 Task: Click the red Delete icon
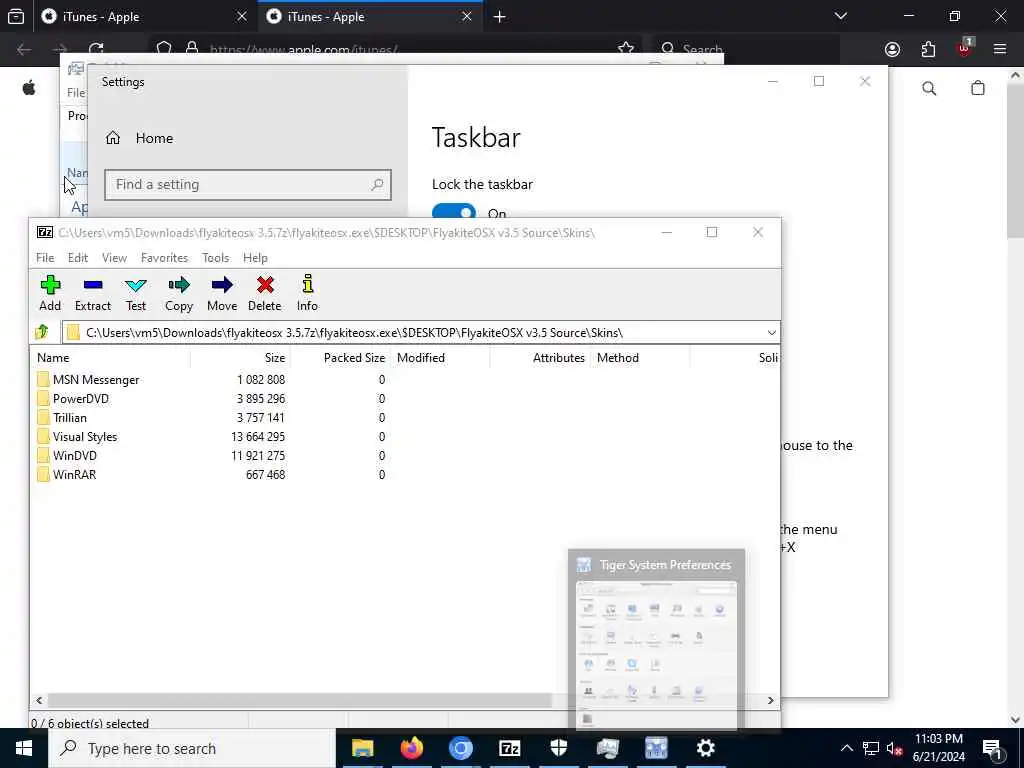click(264, 293)
